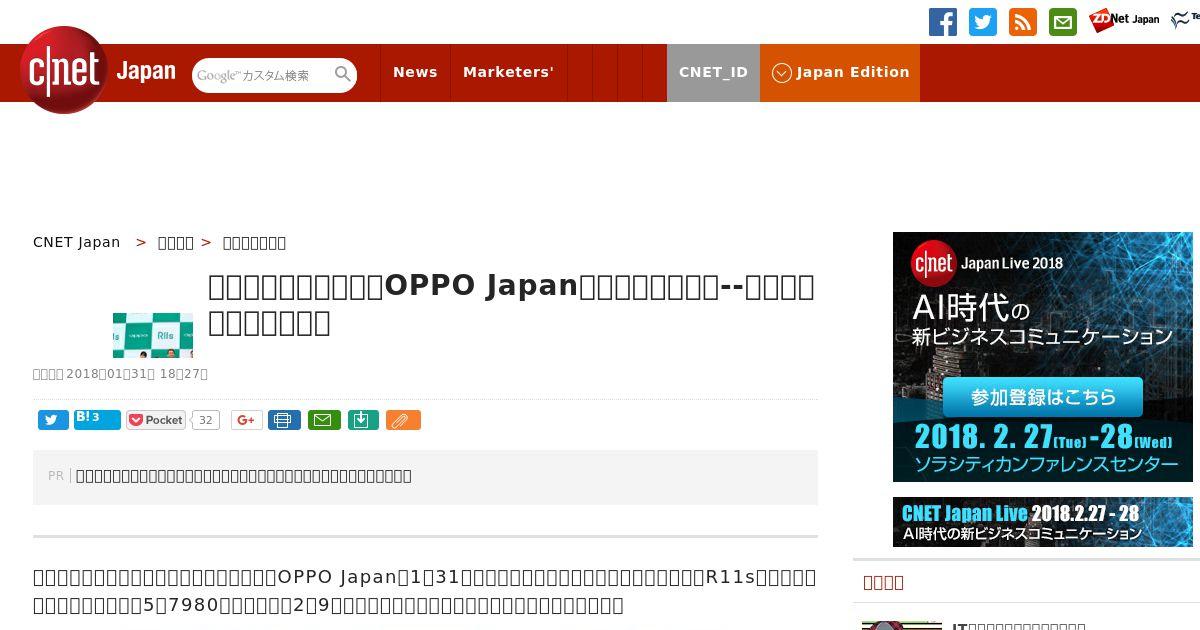Visit the ZDNet Japan logo link
The width and height of the screenshot is (1200, 630).
tap(1124, 19)
